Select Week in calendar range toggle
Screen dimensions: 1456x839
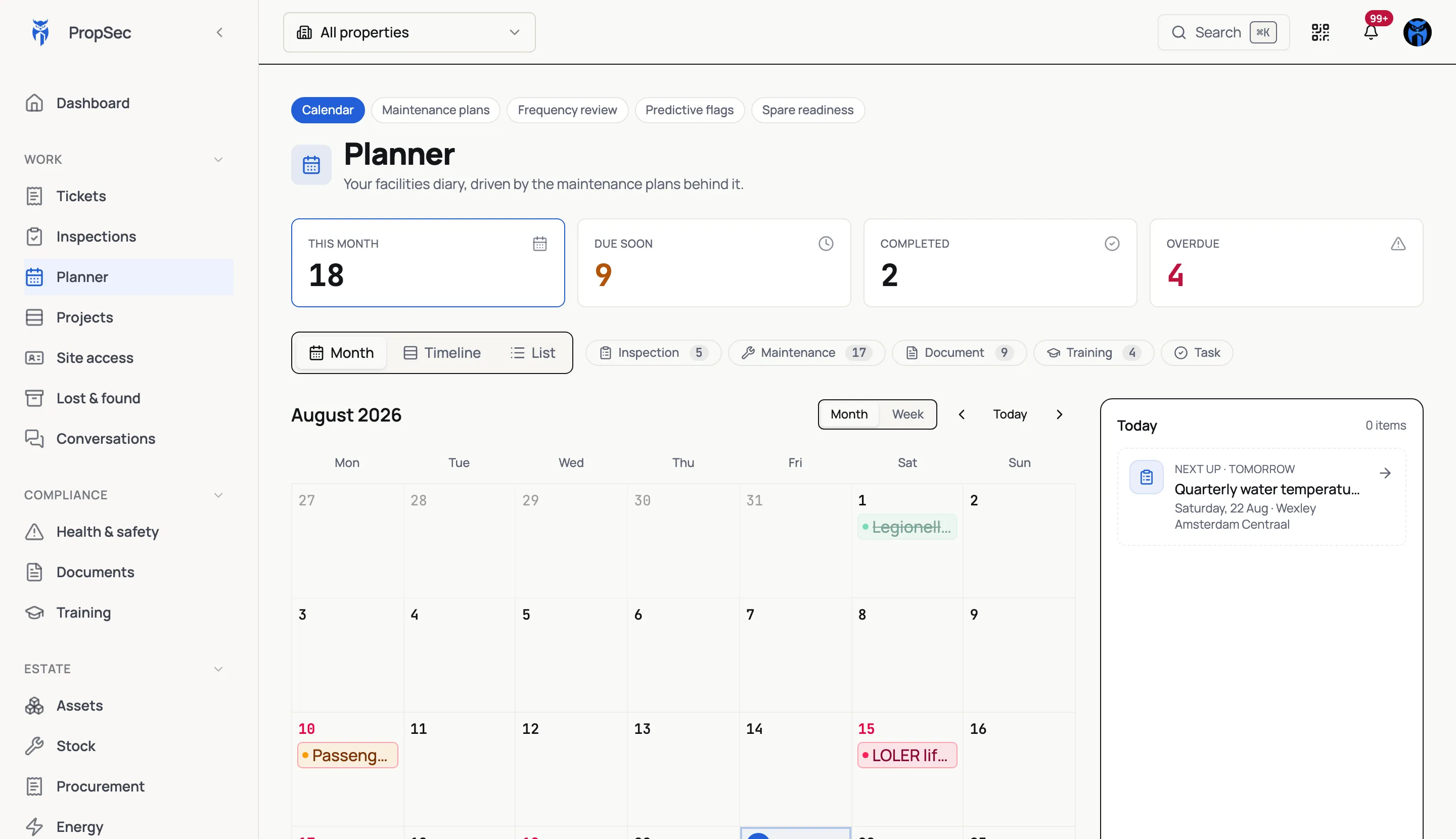(907, 414)
